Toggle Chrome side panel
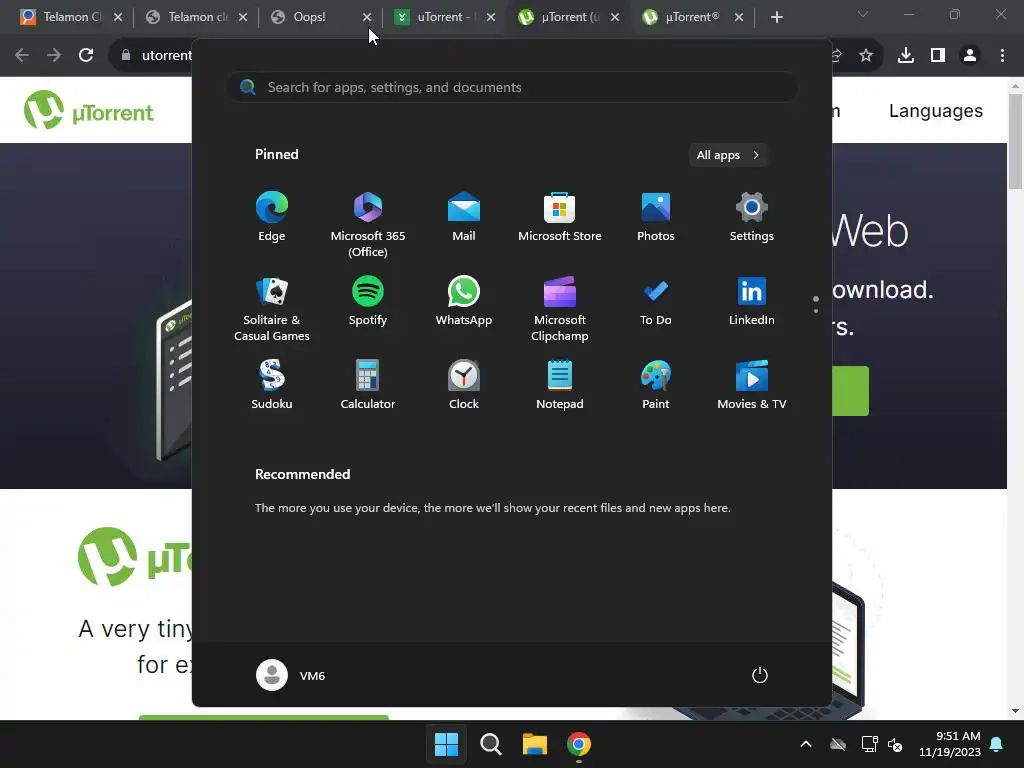This screenshot has height=768, width=1024. pyautogui.click(x=938, y=55)
